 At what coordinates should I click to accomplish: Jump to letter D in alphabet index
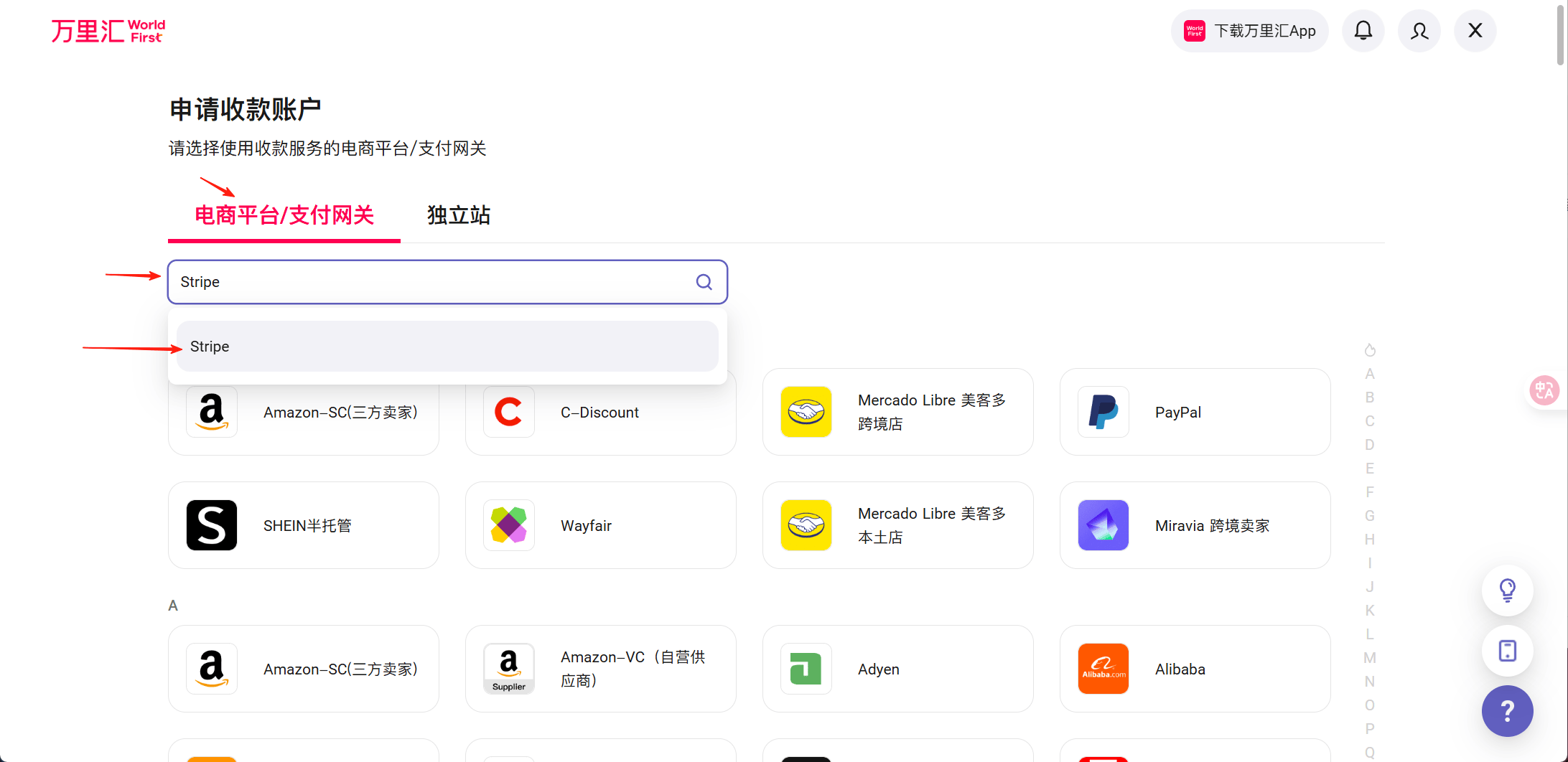tap(1369, 445)
